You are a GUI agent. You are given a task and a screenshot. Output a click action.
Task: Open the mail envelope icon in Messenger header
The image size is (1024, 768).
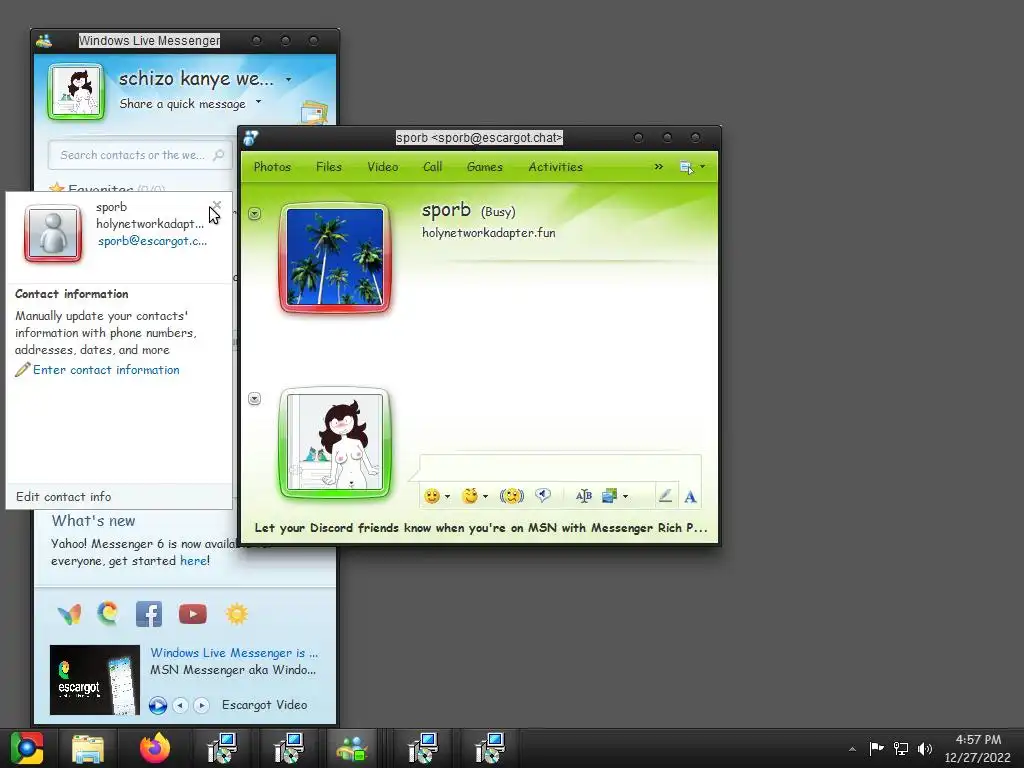click(x=314, y=112)
